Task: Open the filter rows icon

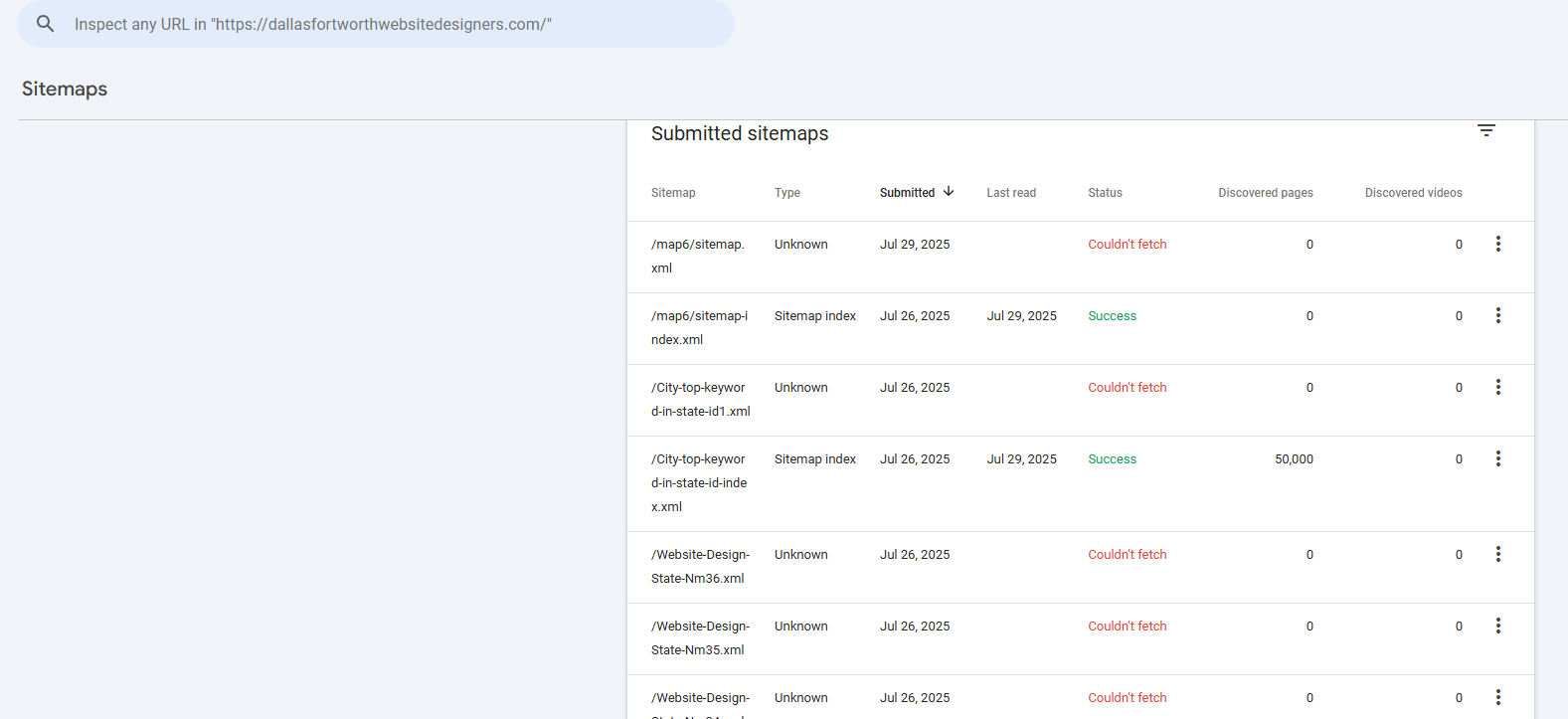Action: (x=1485, y=131)
